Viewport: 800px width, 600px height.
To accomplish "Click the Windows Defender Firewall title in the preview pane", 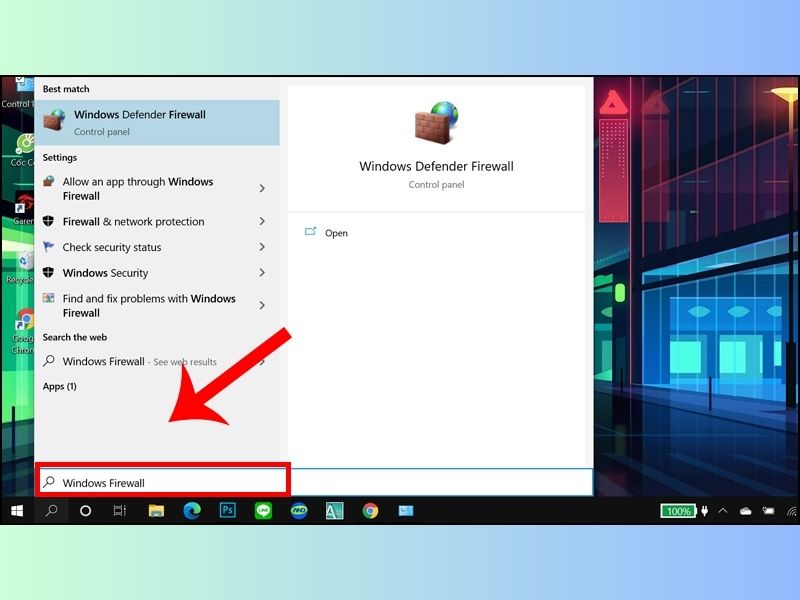I will (x=436, y=166).
